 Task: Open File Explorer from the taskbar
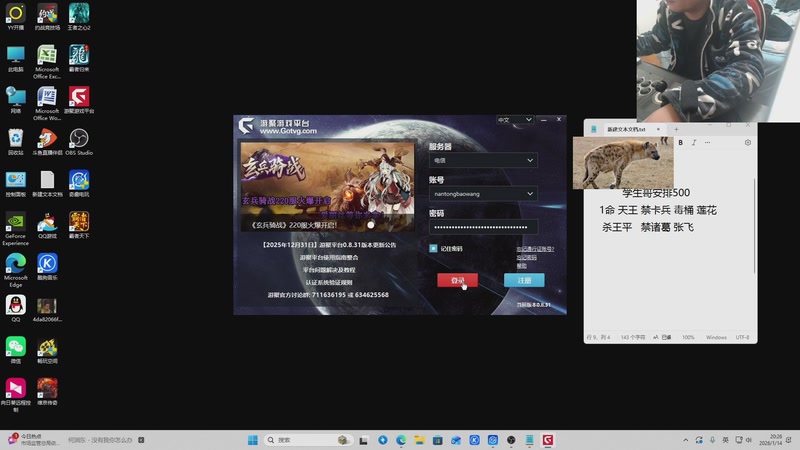(x=419, y=440)
